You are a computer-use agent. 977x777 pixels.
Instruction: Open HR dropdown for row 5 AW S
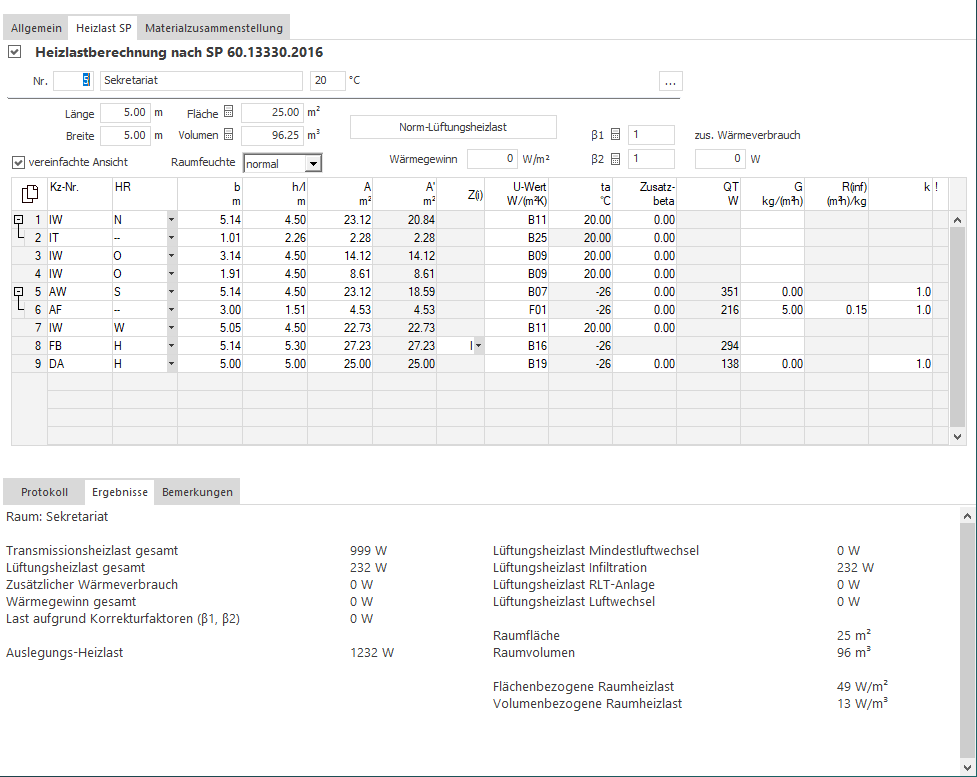[x=171, y=292]
